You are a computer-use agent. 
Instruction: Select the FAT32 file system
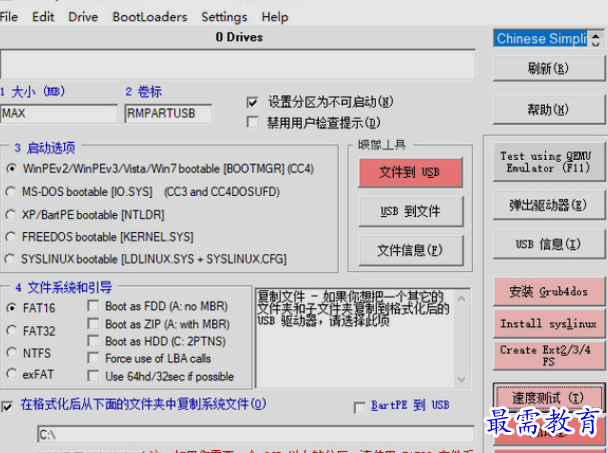point(12,330)
